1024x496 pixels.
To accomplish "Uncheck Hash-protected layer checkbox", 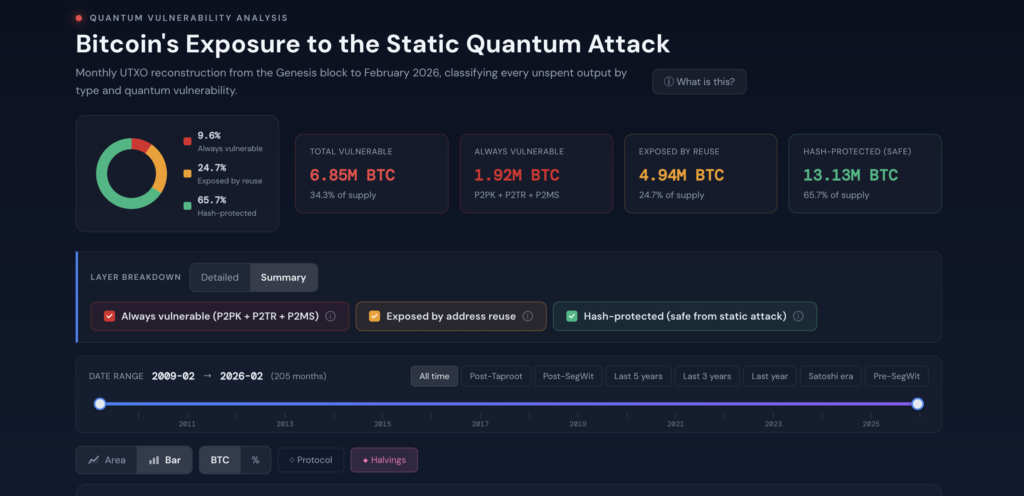I will (x=571, y=316).
